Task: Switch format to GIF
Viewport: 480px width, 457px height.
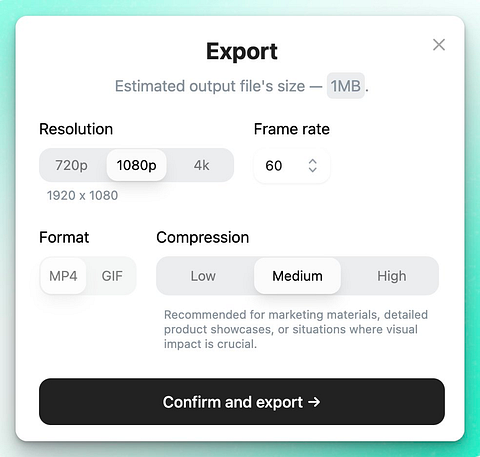Action: pos(112,276)
